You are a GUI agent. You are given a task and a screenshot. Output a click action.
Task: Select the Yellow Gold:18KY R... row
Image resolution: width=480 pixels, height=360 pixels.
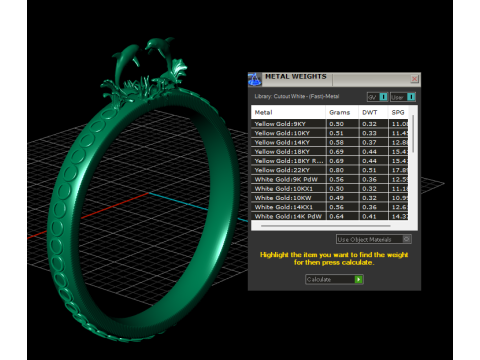tap(329, 161)
